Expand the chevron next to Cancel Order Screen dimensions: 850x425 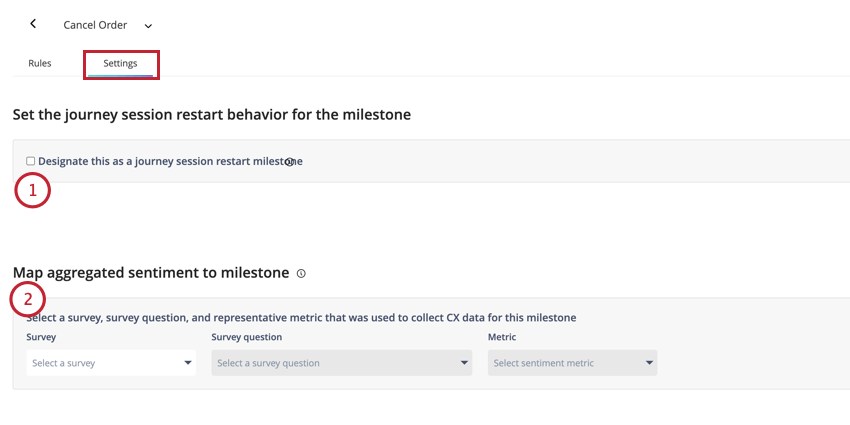pos(148,25)
